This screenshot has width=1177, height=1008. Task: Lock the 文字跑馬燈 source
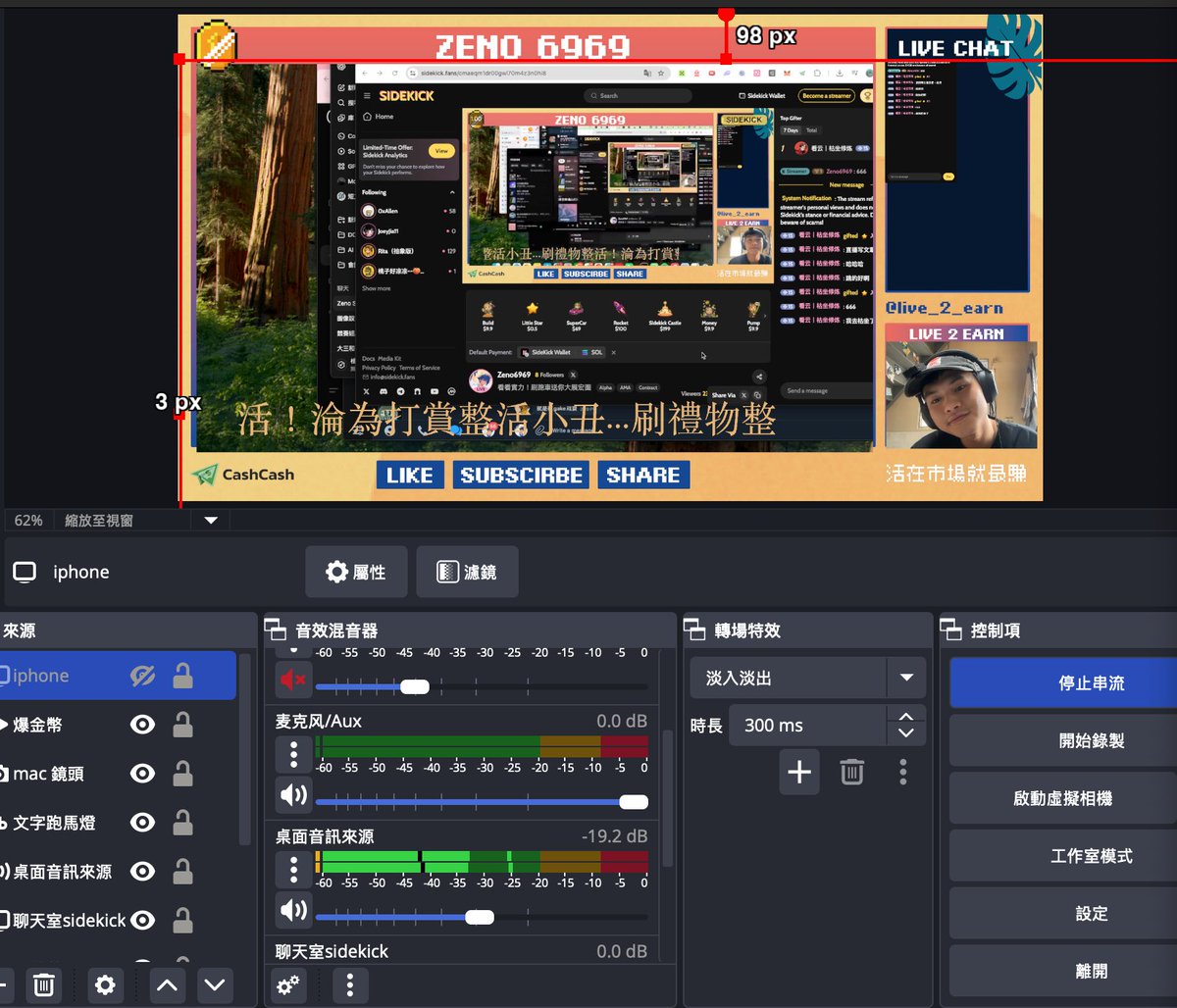pos(182,822)
